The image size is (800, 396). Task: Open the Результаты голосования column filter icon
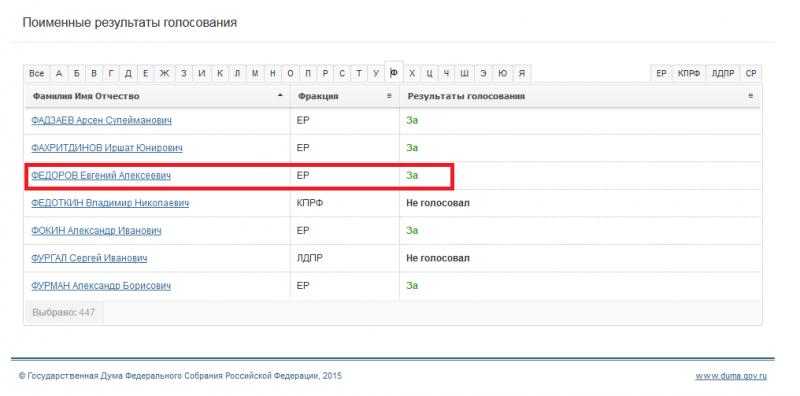pos(751,96)
